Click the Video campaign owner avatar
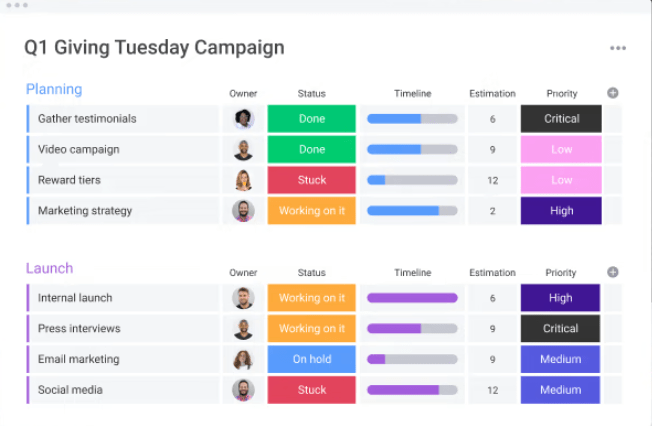Screen dimensions: 652x426 [x=243, y=149]
